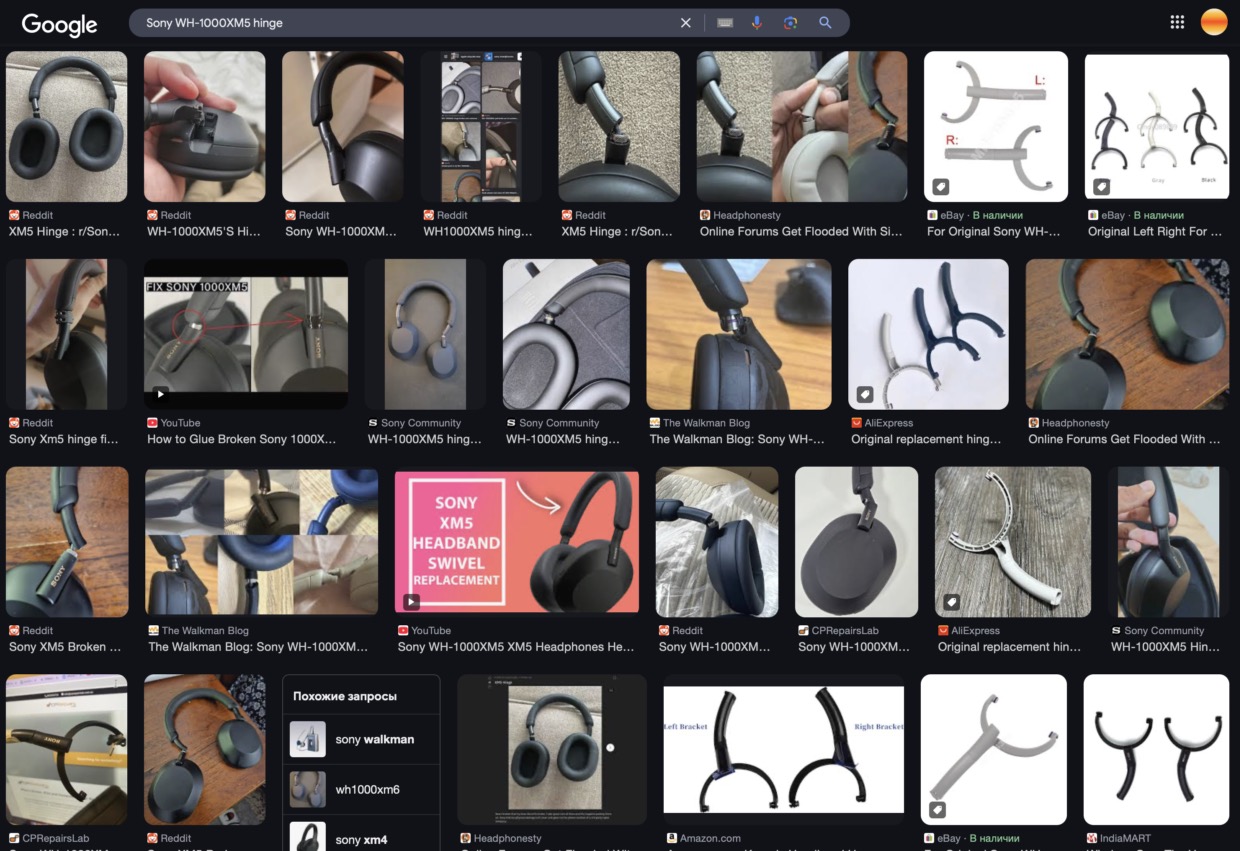Open CPRepairsLab 'Sony WH-1000XM...' earcup image
The height and width of the screenshot is (851, 1240).
[856, 541]
